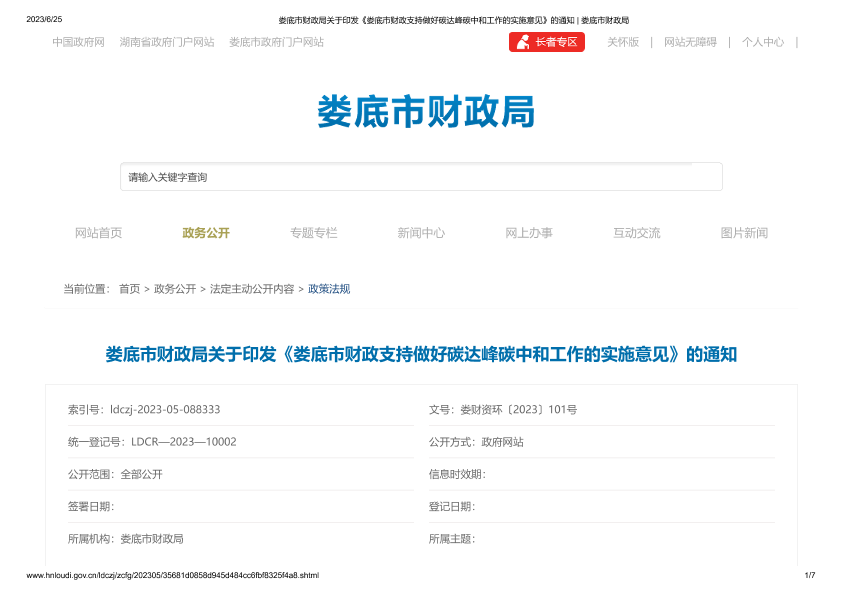This screenshot has width=841, height=594.
Task: Select the 政务公开 navigation tab
Action: click(x=206, y=233)
